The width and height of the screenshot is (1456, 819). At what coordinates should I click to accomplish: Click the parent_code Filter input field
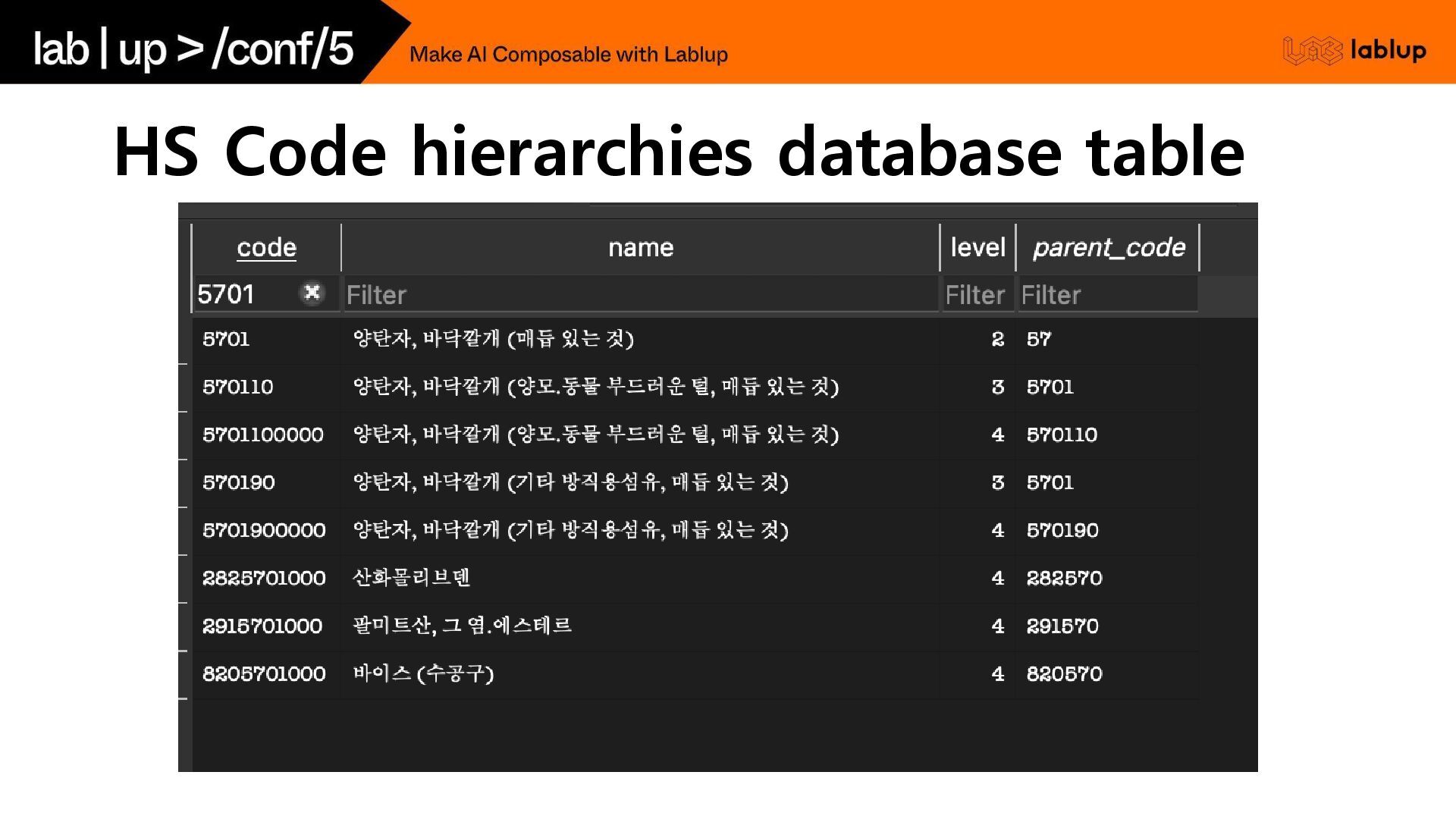[x=1107, y=295]
